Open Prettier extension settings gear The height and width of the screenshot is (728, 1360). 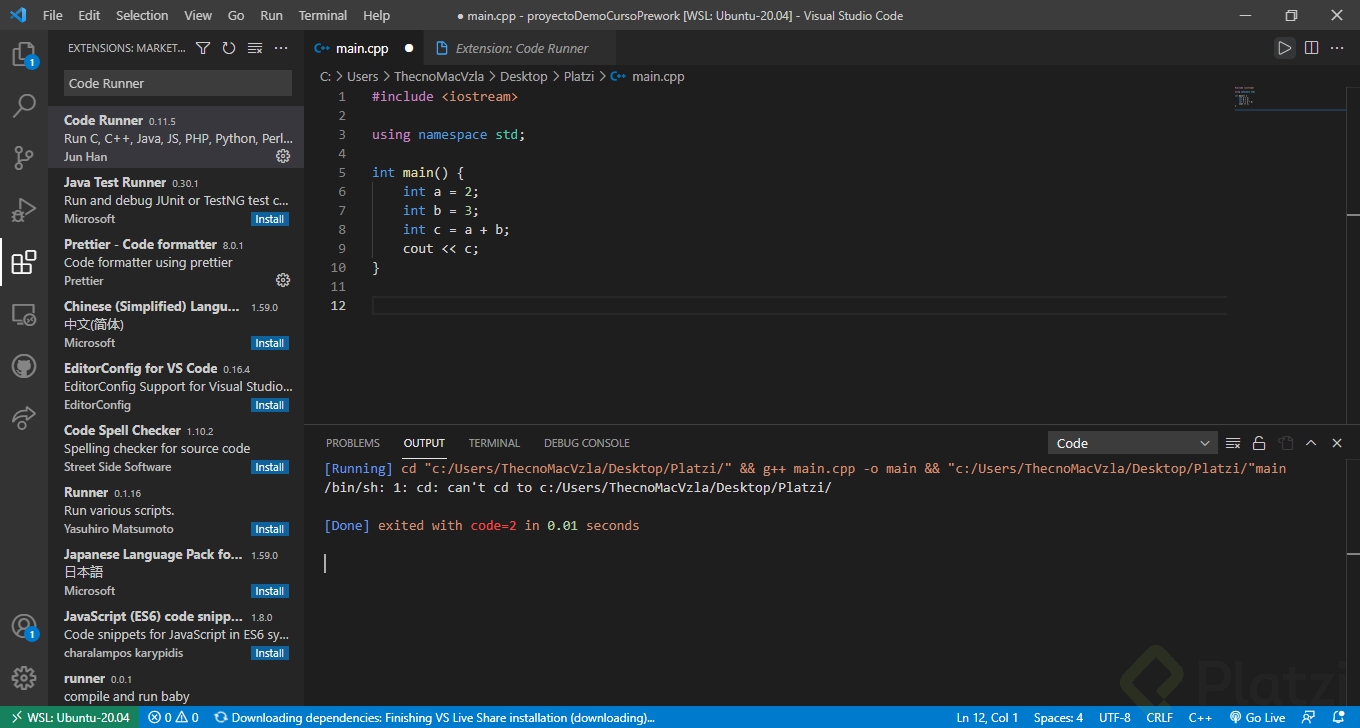(283, 280)
